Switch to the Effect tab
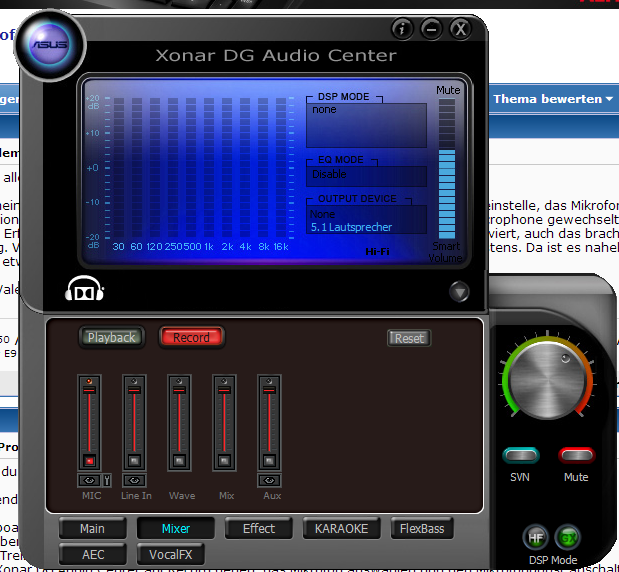619x572 pixels. pyautogui.click(x=259, y=528)
